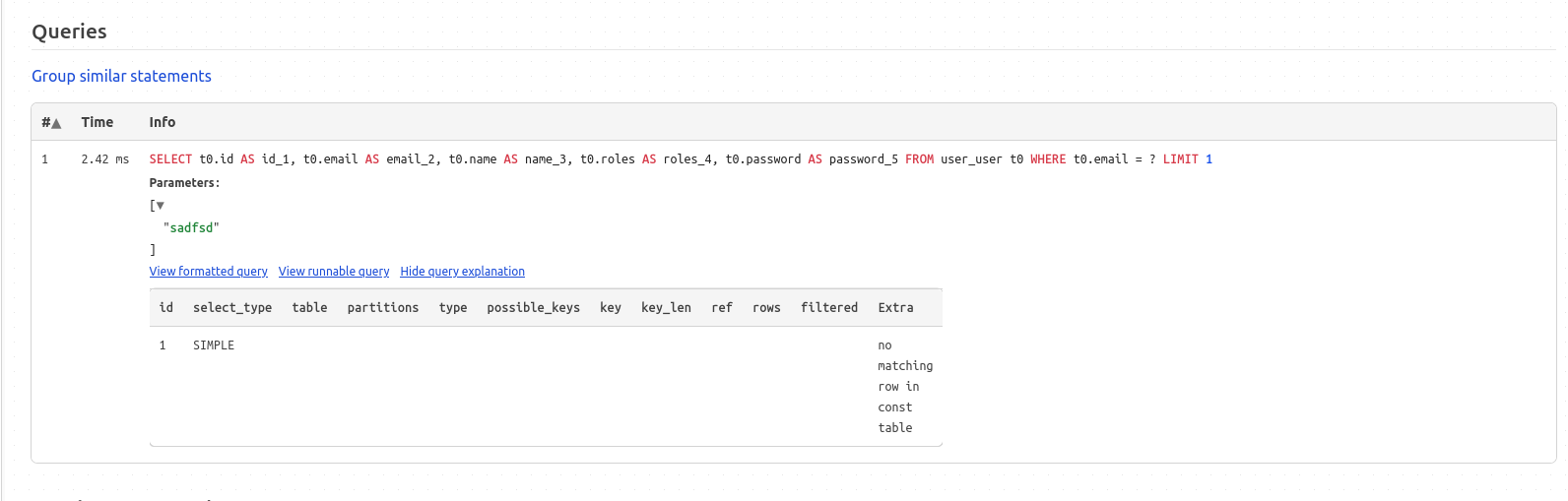Click the explanation table header named table
1568x501 pixels.
click(x=309, y=308)
